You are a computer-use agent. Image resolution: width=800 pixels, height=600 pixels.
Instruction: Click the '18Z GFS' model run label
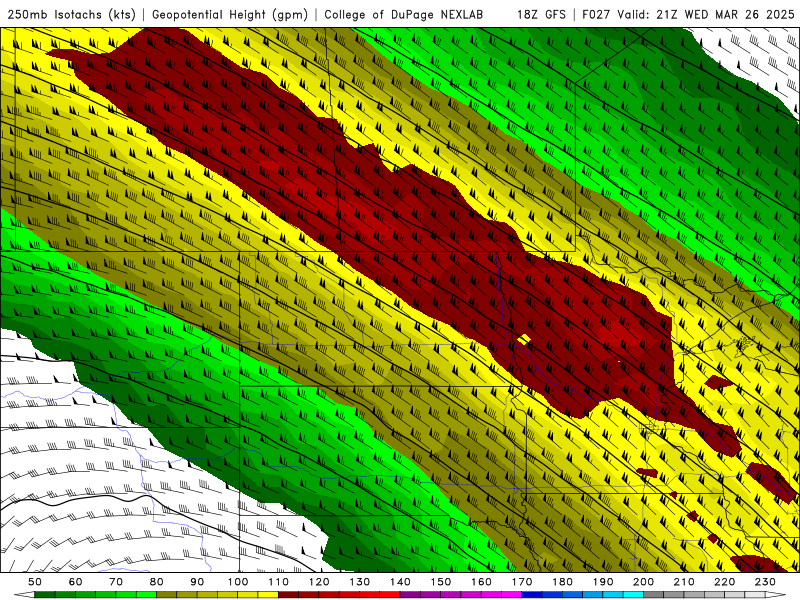541,15
